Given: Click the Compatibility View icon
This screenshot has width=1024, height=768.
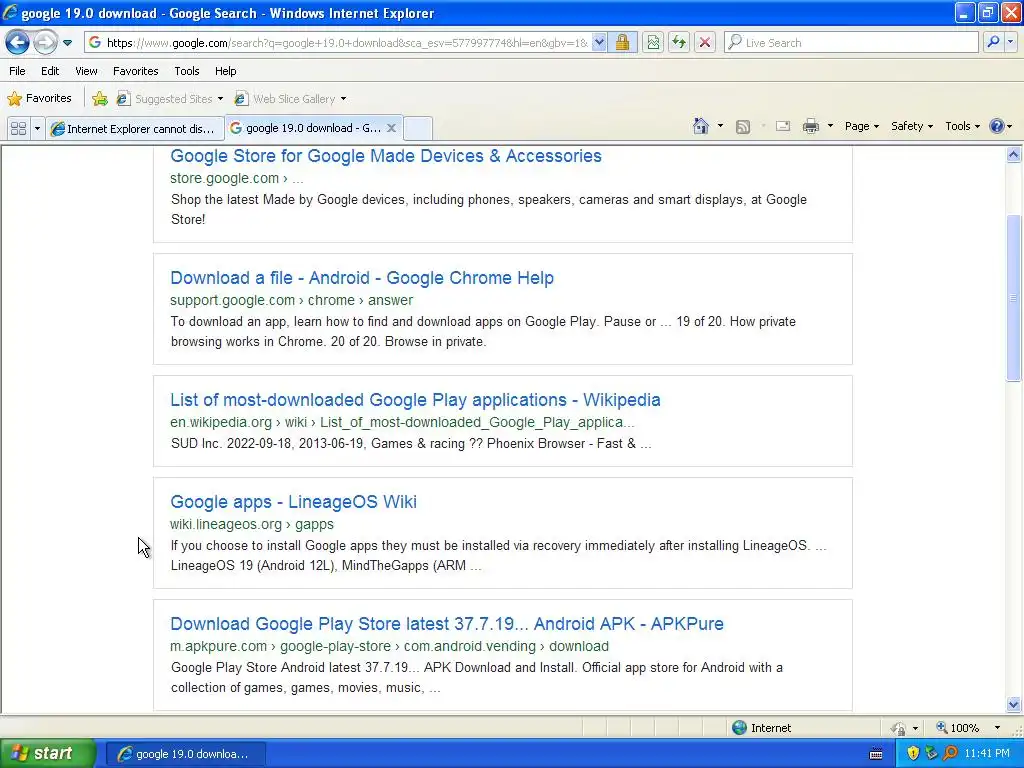Looking at the screenshot, I should [x=653, y=42].
